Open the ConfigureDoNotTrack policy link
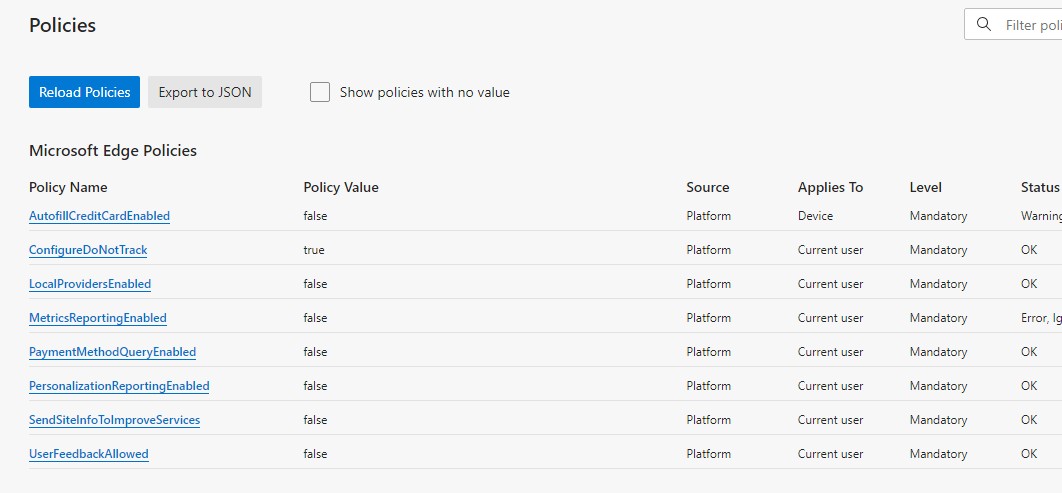This screenshot has width=1062, height=493. coord(88,250)
